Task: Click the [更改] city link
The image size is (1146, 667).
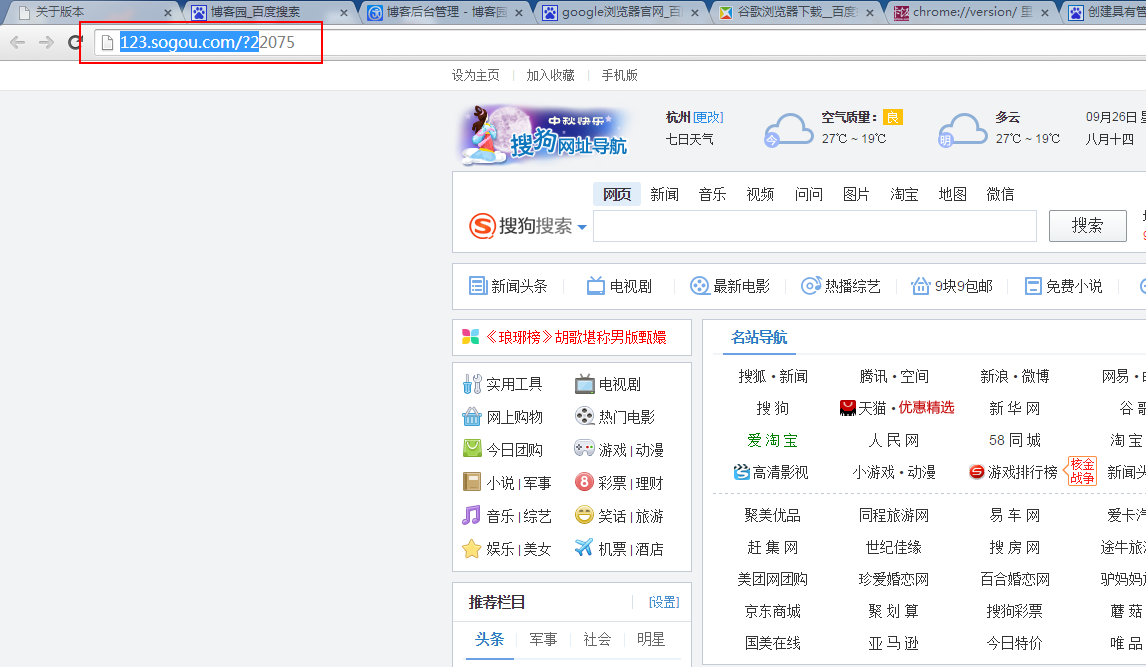Action: click(x=708, y=117)
